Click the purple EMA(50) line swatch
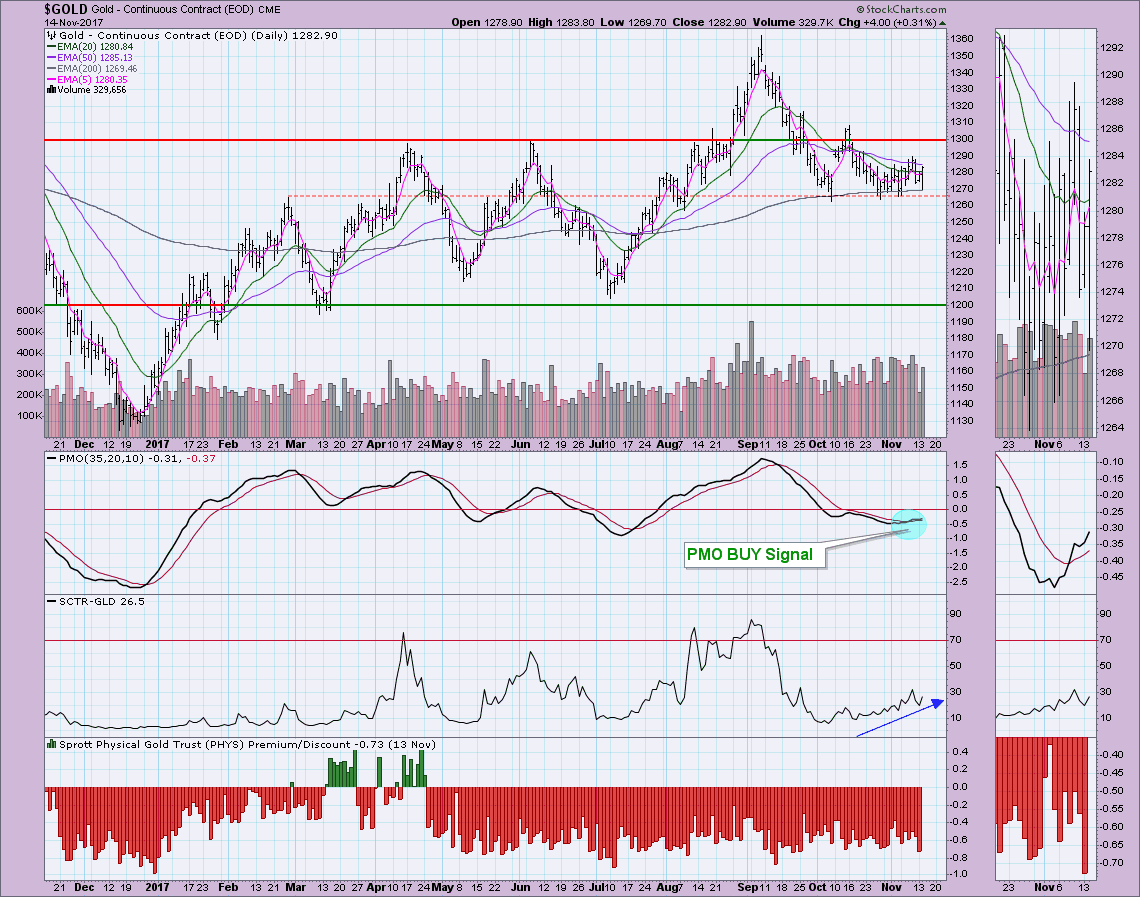 coord(51,57)
